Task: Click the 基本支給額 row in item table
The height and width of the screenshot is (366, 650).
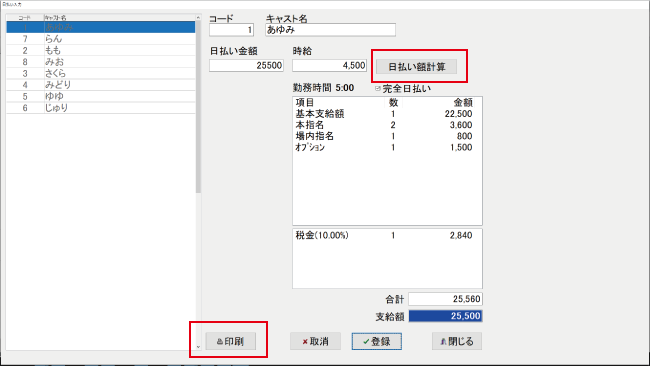Action: [x=387, y=114]
